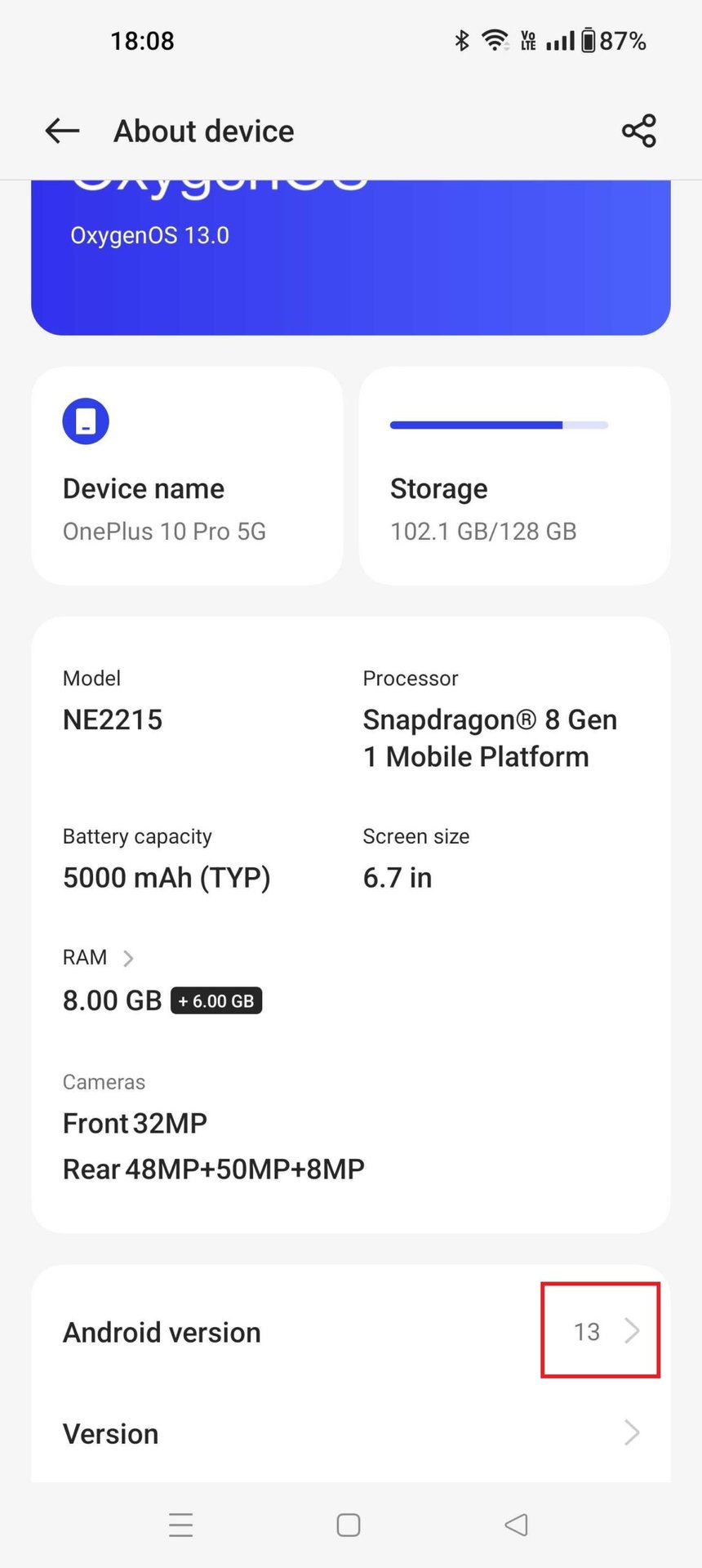Tap the Bluetooth status bar icon
Image resolution: width=702 pixels, height=1568 pixels.
tap(462, 40)
